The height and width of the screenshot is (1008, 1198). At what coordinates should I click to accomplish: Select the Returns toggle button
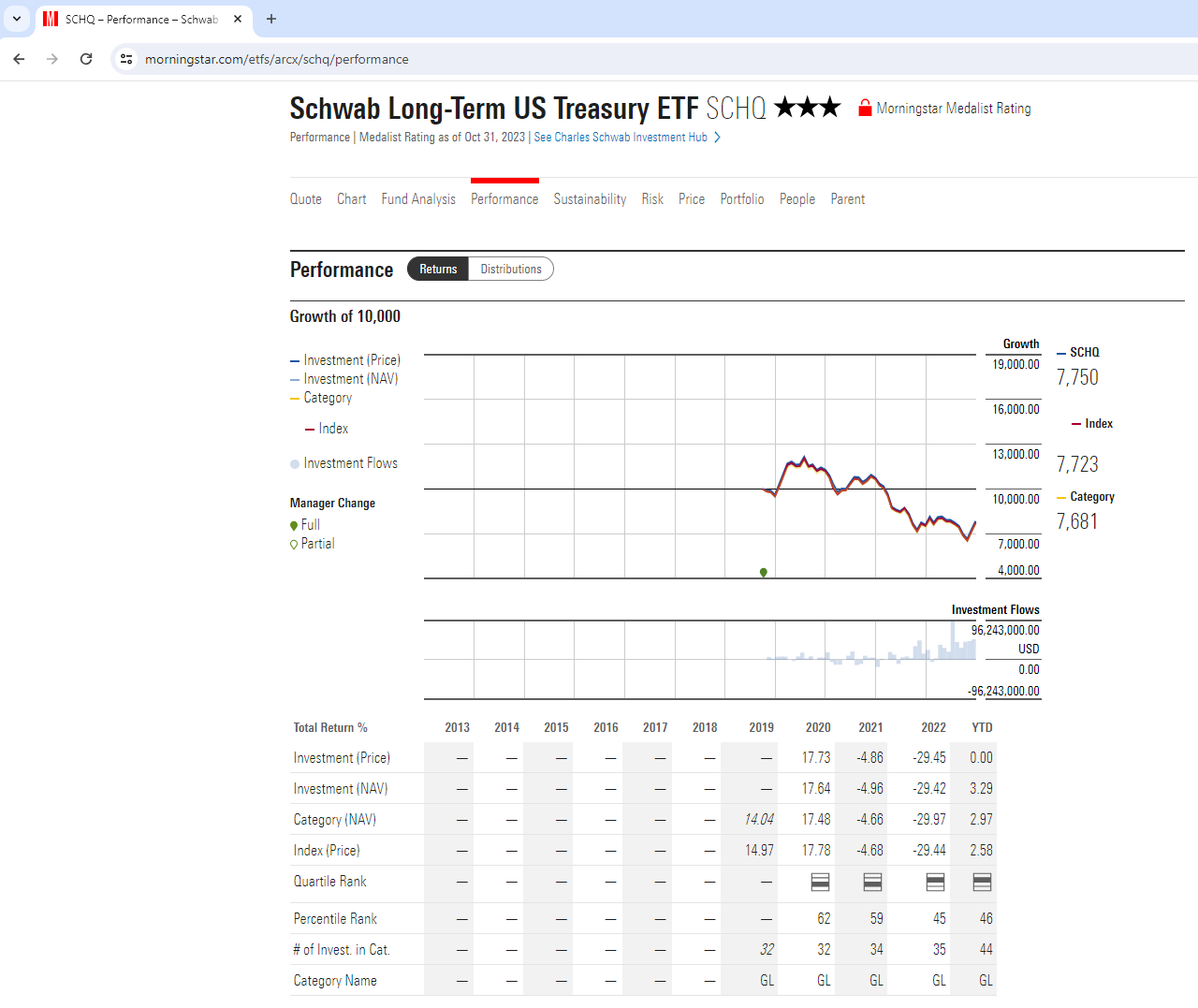pyautogui.click(x=438, y=269)
